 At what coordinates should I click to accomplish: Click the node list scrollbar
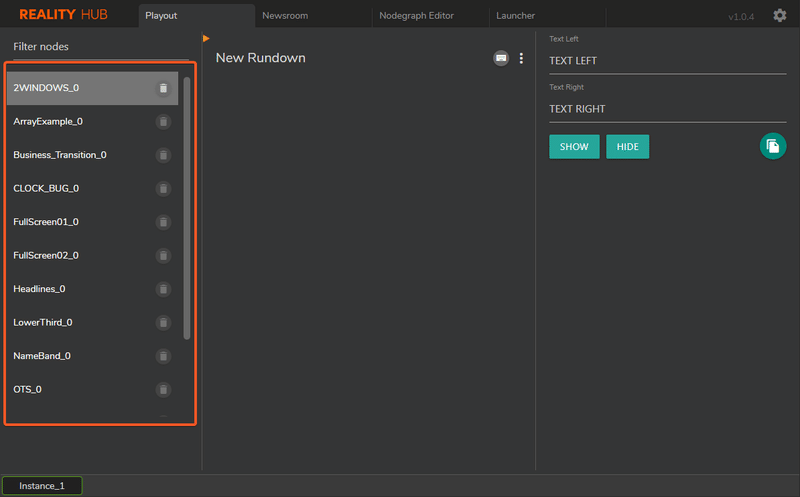click(x=187, y=208)
